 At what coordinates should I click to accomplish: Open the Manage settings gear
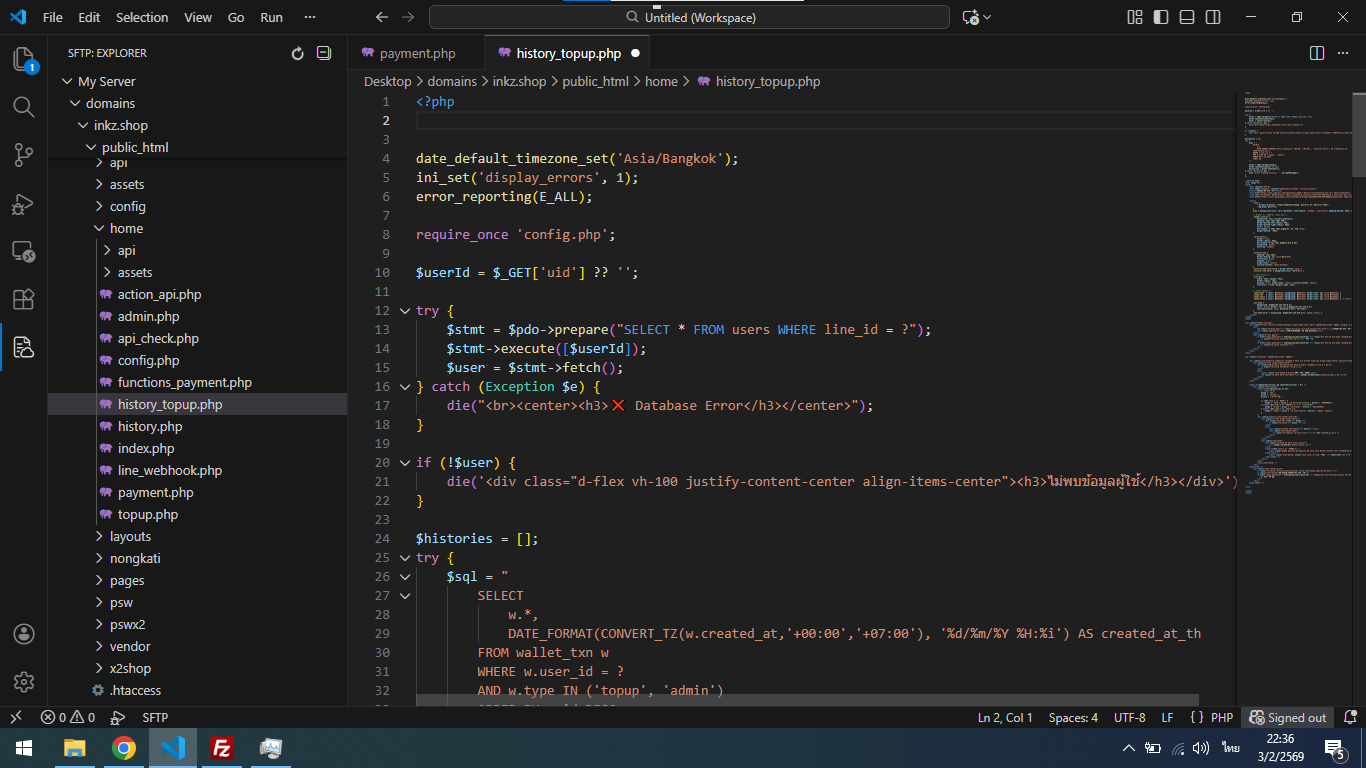click(x=24, y=682)
